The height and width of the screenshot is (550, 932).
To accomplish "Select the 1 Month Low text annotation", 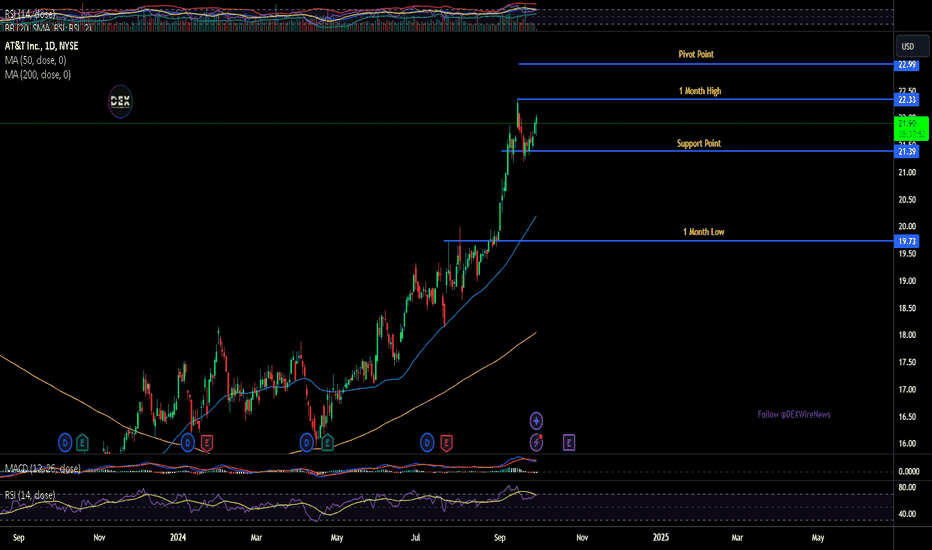I will coord(704,232).
